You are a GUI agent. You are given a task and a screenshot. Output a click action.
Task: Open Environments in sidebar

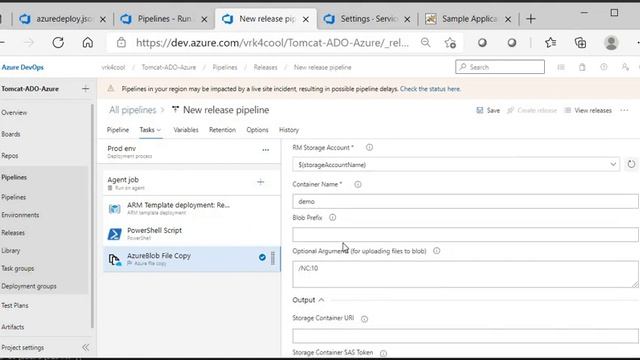coord(20,215)
